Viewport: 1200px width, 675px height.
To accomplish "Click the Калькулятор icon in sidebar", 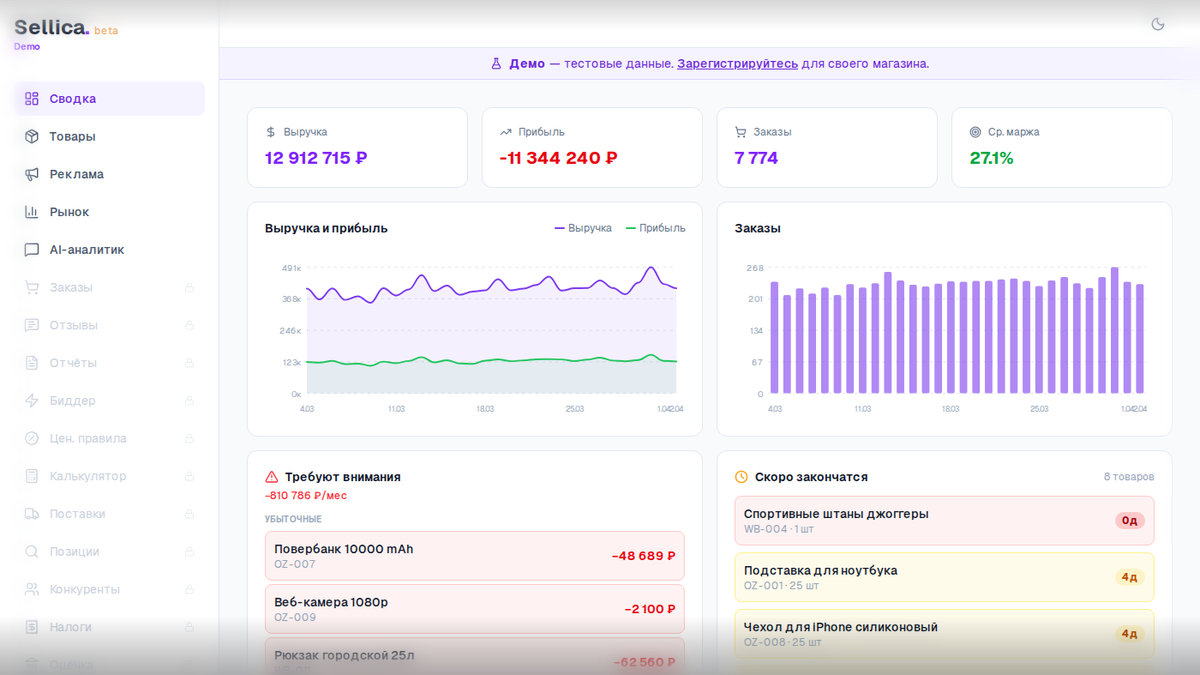I will coord(32,476).
